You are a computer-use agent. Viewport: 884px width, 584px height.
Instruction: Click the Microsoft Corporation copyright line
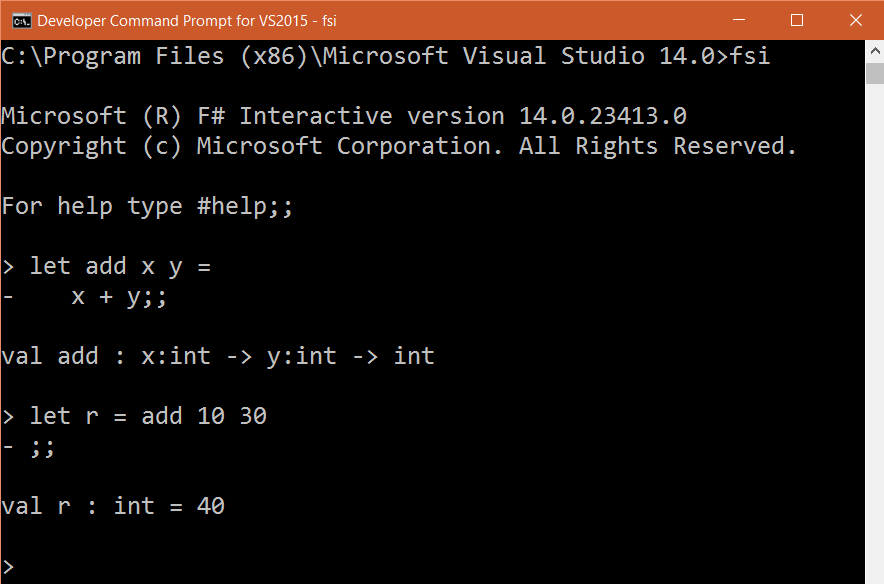[x=399, y=146]
